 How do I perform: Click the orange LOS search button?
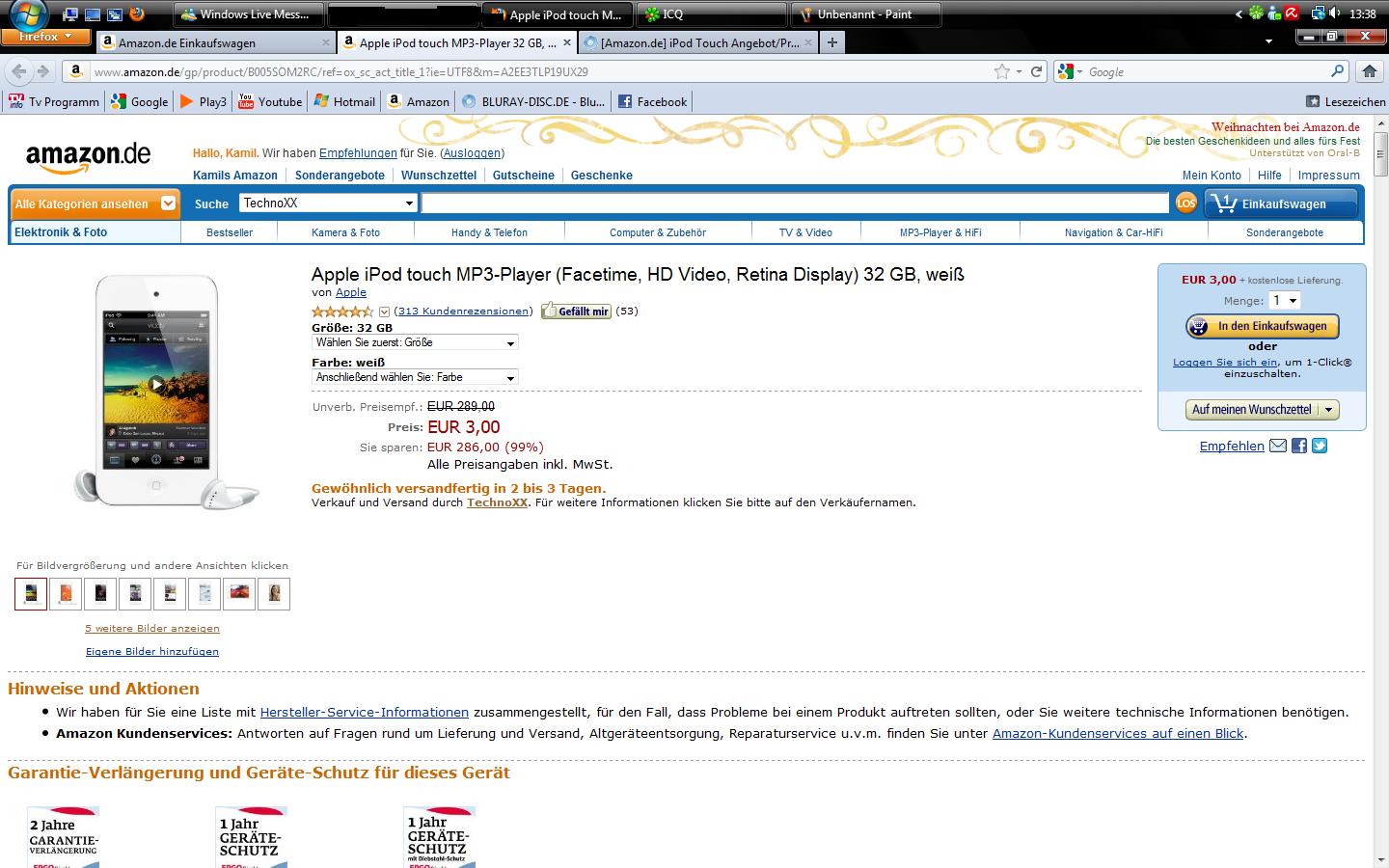click(1185, 203)
